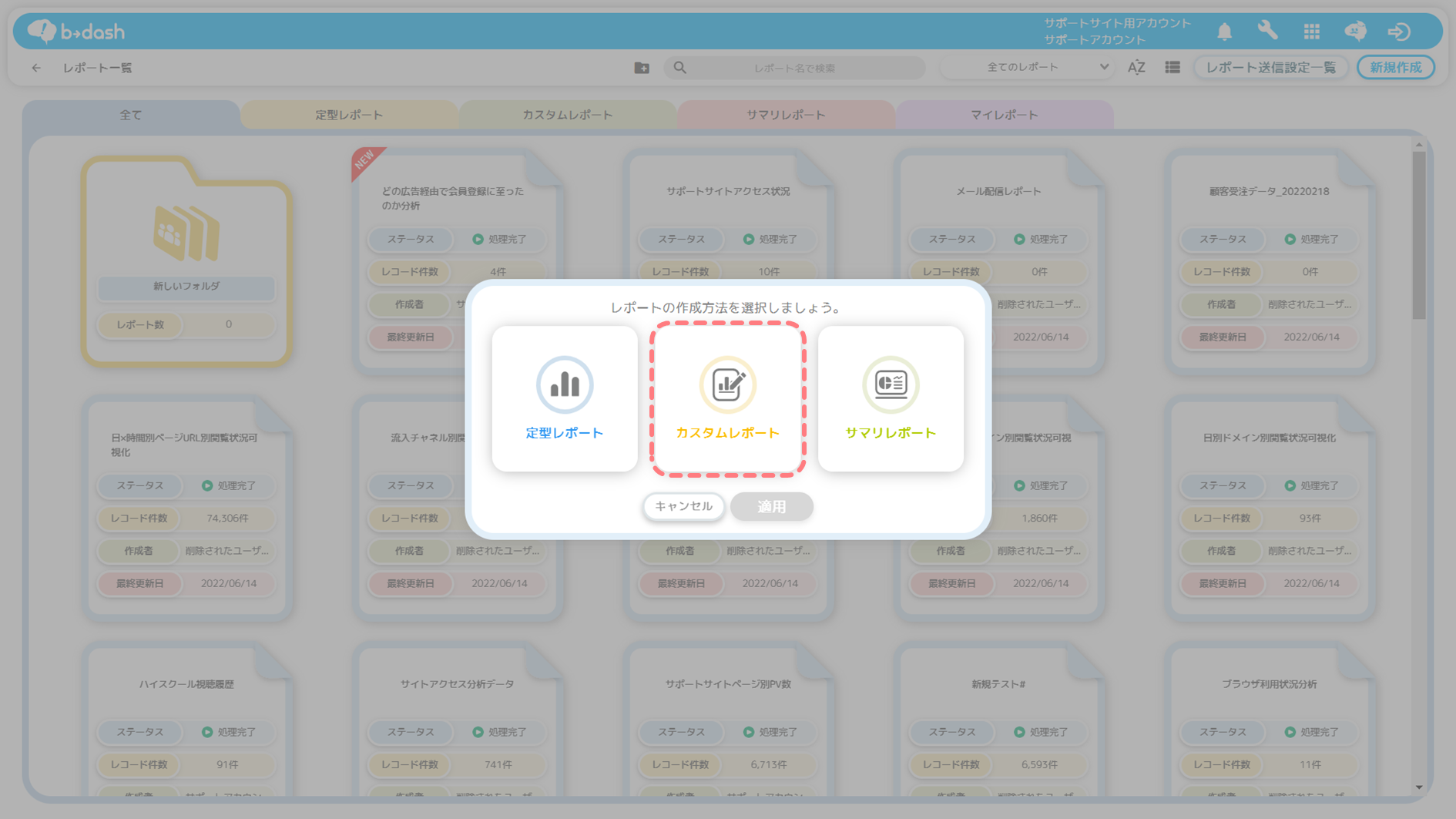
Task: Switch to the 全て tab
Action: [131, 115]
